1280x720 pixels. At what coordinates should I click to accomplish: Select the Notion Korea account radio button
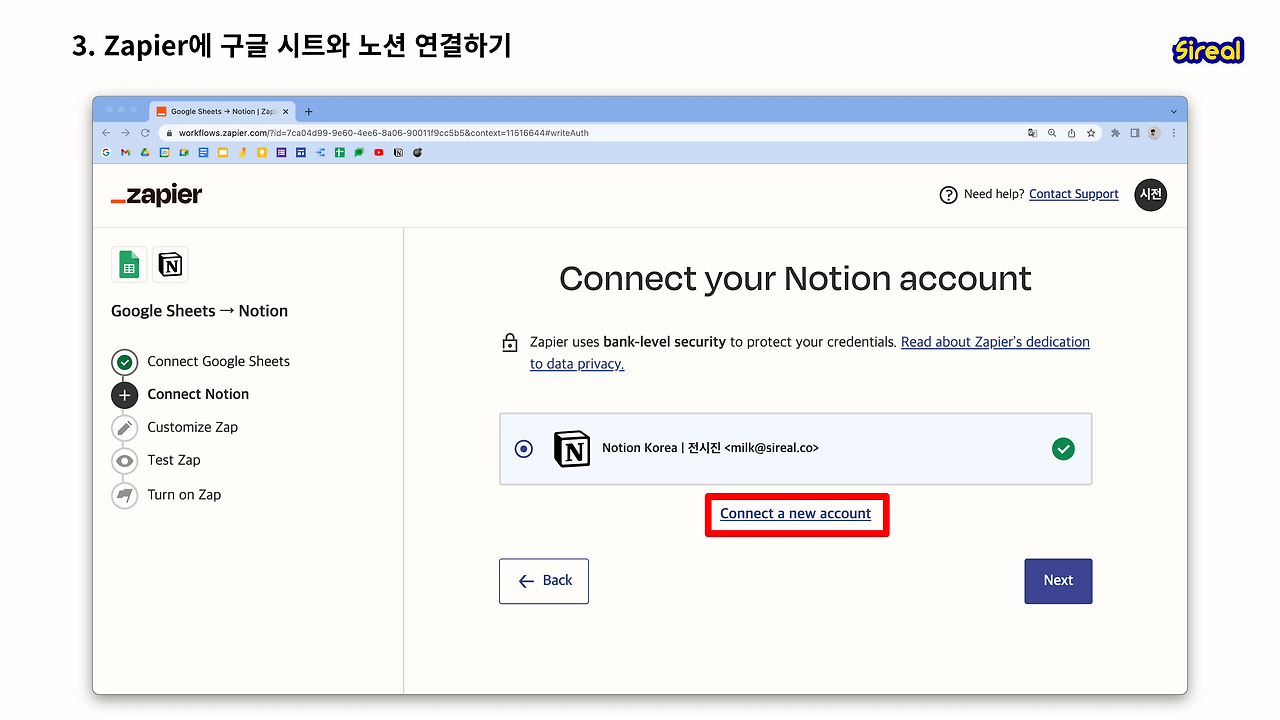coord(524,449)
